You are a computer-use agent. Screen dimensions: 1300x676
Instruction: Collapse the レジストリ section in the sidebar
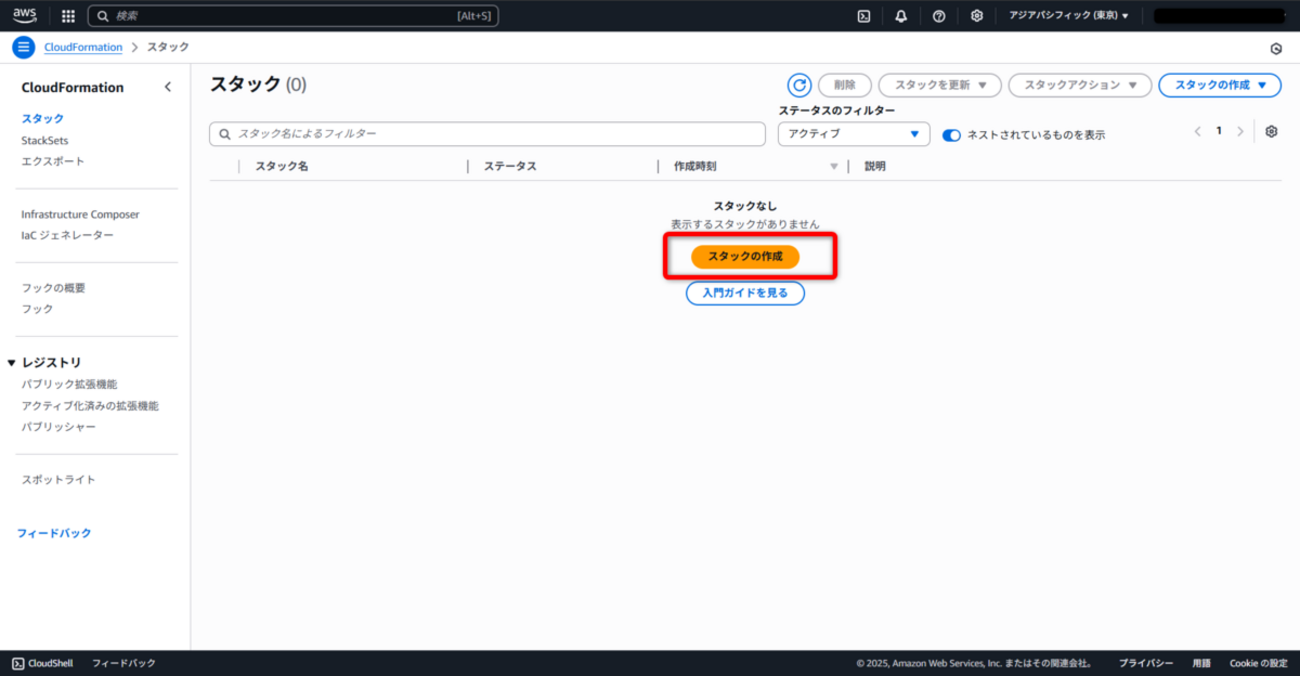coord(12,363)
